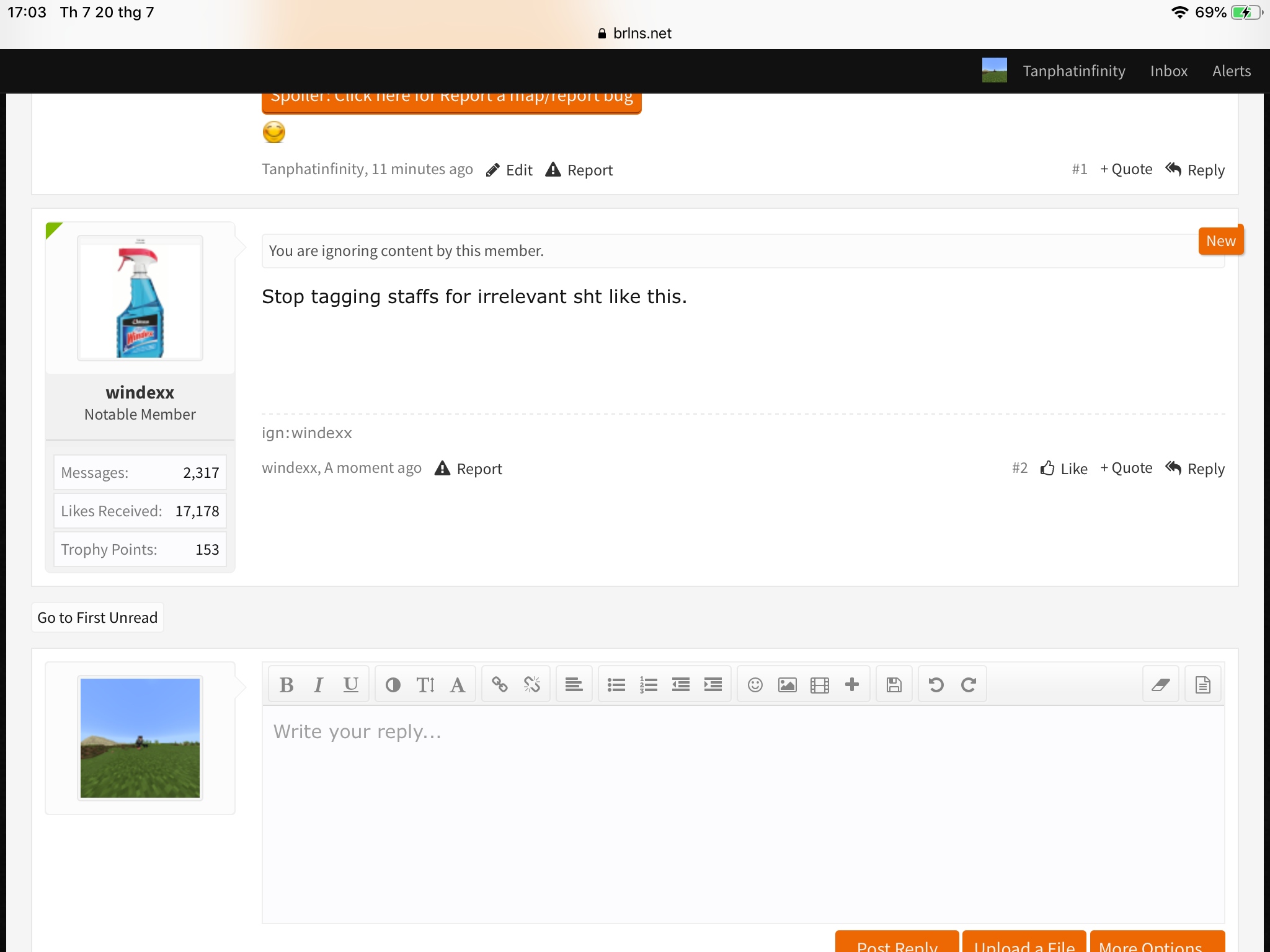The height and width of the screenshot is (952, 1270).
Task: Open Tanphatinfinity account menu in navbar
Action: coord(1074,71)
